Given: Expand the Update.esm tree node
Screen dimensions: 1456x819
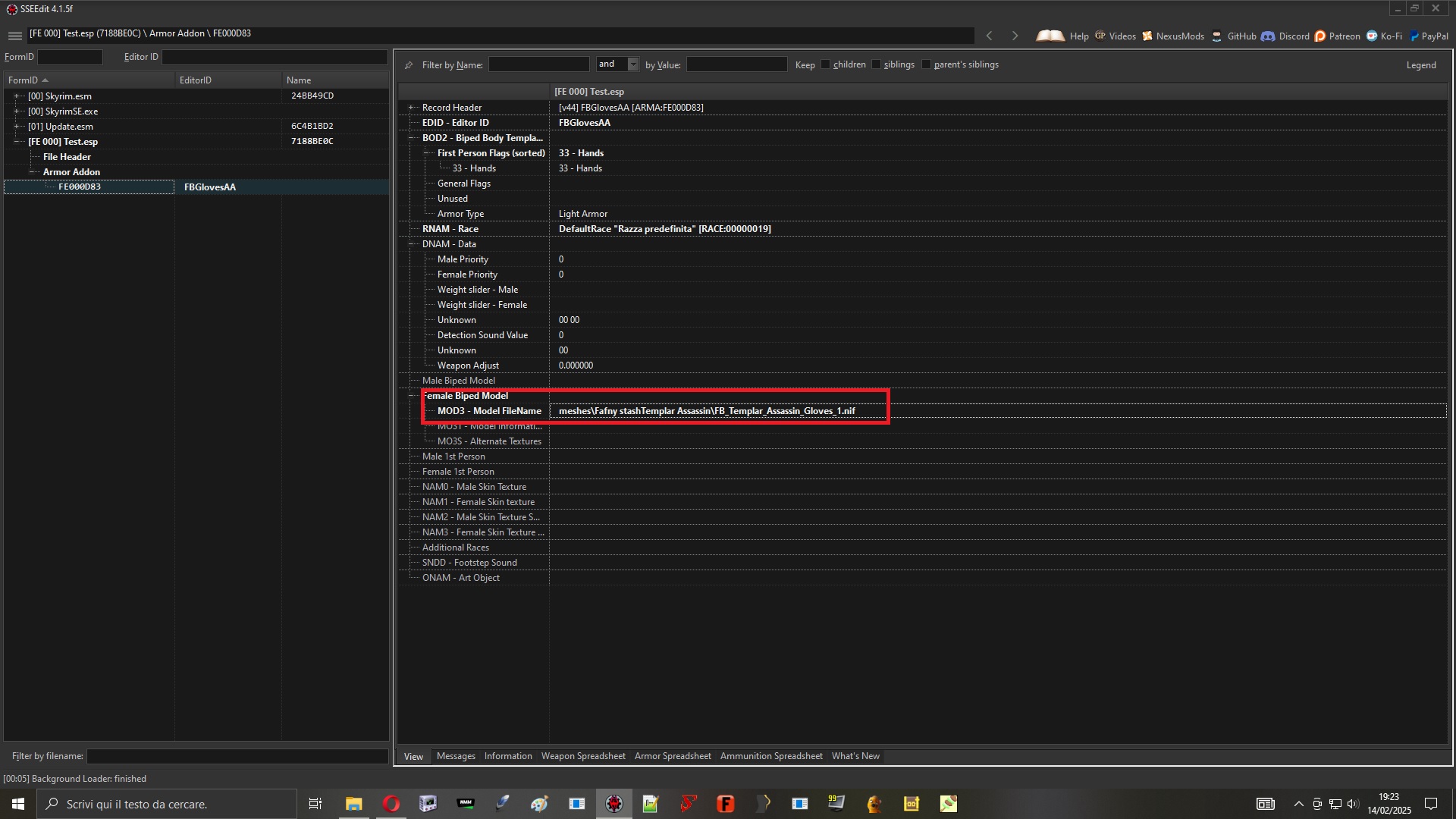Looking at the screenshot, I should click(17, 127).
